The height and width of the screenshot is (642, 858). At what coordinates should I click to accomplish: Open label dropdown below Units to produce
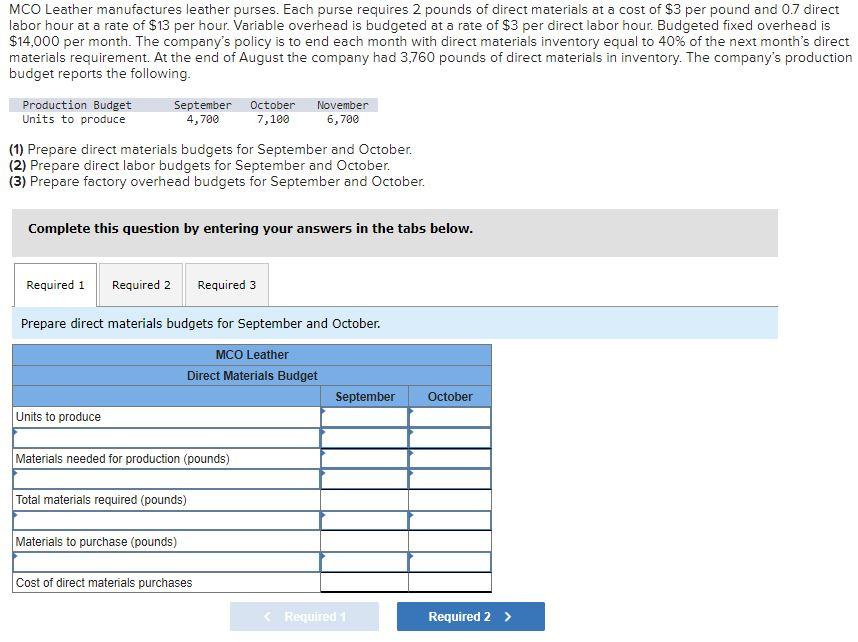[x=166, y=438]
